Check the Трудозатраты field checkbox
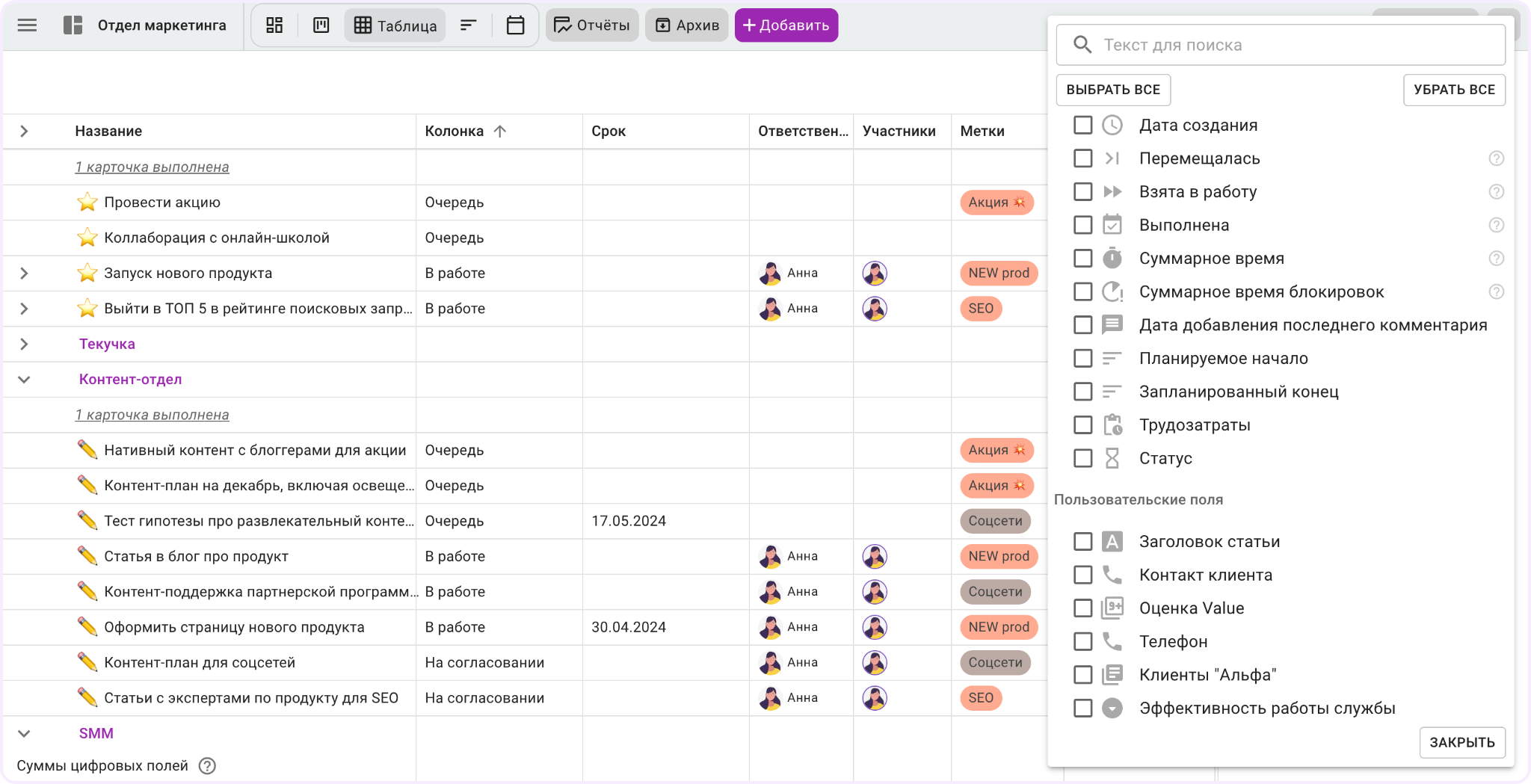The height and width of the screenshot is (784, 1531). pyautogui.click(x=1082, y=425)
